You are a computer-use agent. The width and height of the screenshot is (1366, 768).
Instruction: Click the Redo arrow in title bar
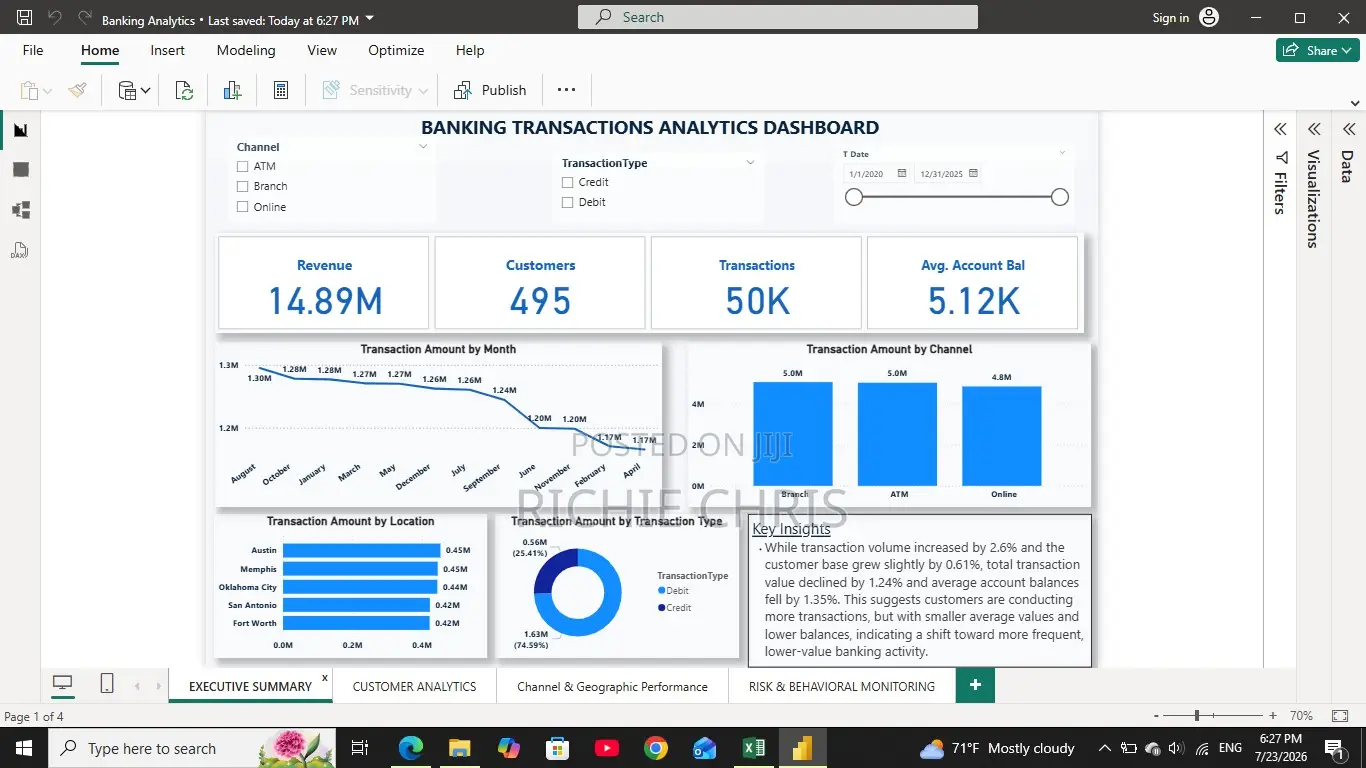tap(84, 18)
